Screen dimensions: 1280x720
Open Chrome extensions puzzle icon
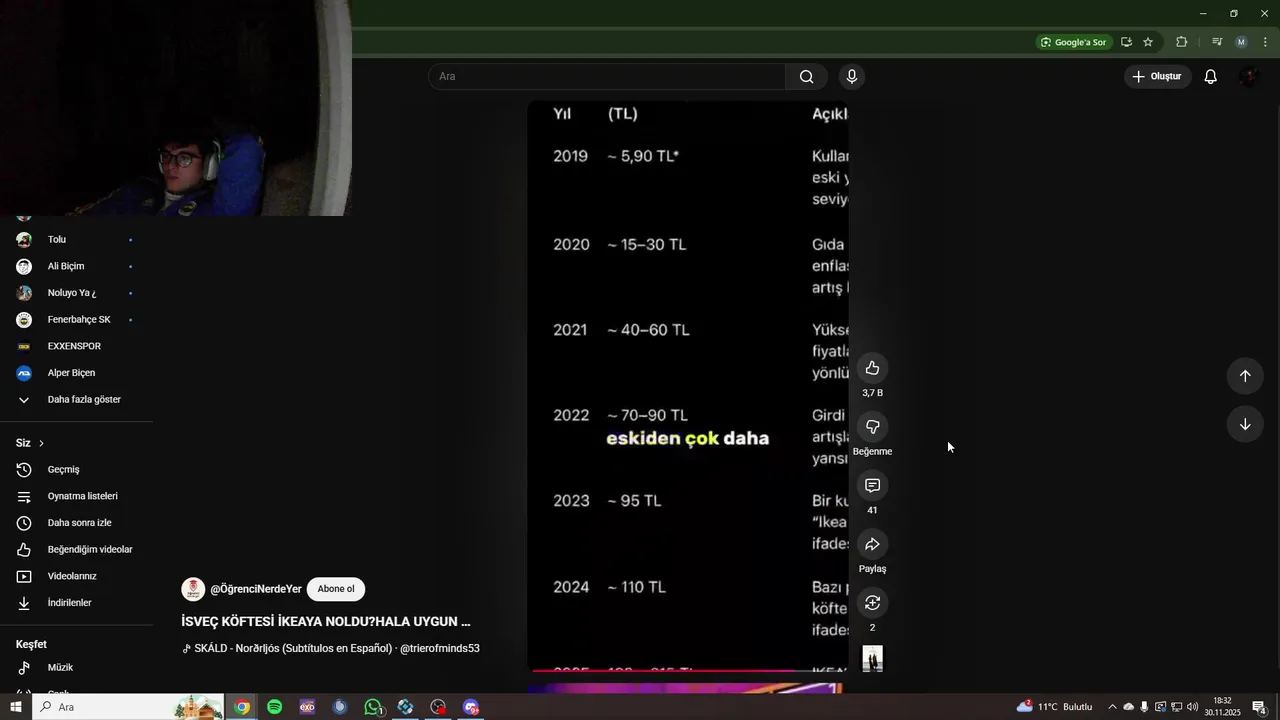1182,42
